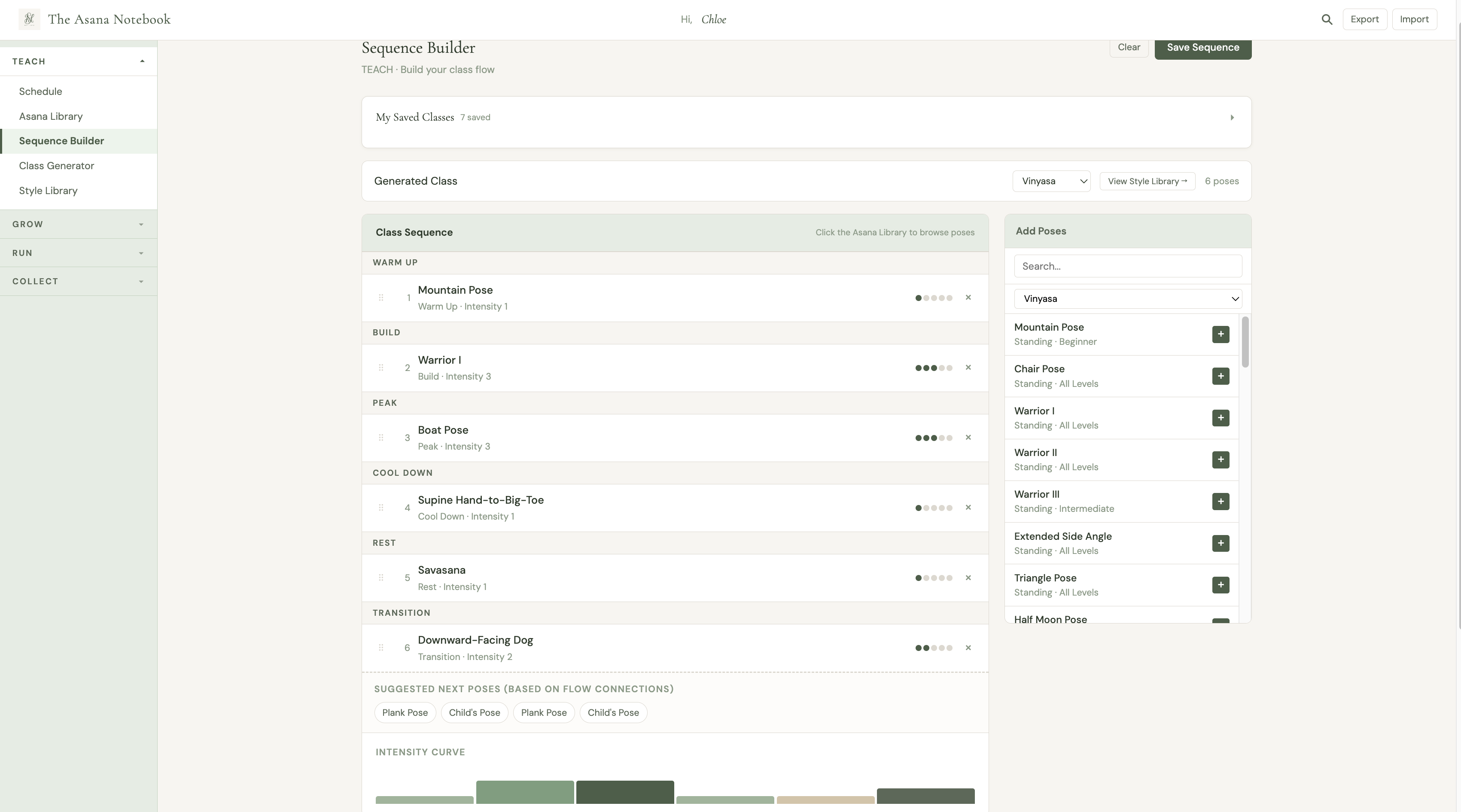Remove Mountain Pose from the sequence
This screenshot has height=812, width=1461.
click(968, 298)
